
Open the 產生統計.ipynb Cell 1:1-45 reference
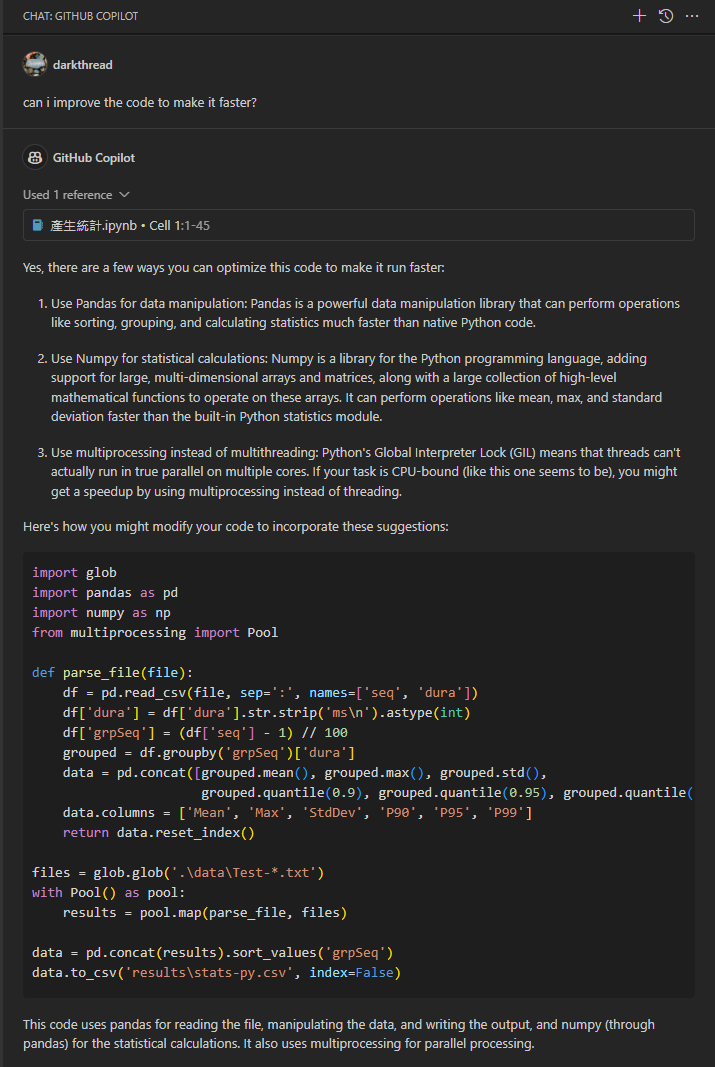[130, 226]
